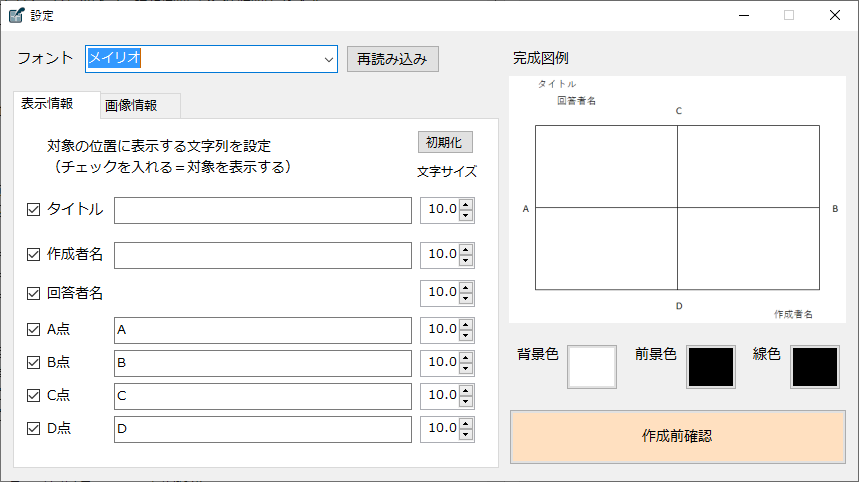Click the settings app icon in title bar

(x=16, y=15)
